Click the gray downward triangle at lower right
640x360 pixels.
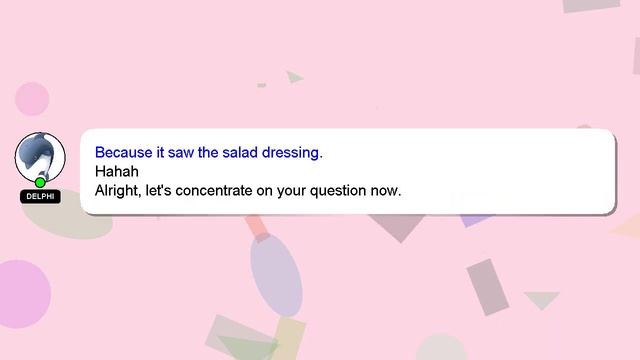tap(542, 300)
